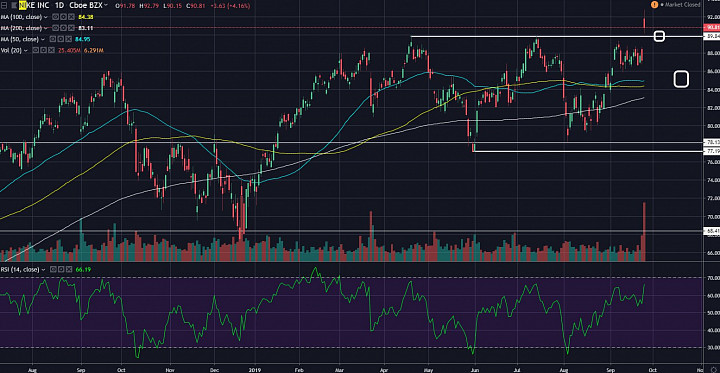
Task: Click the close price C90.81
Action: [x=197, y=6]
